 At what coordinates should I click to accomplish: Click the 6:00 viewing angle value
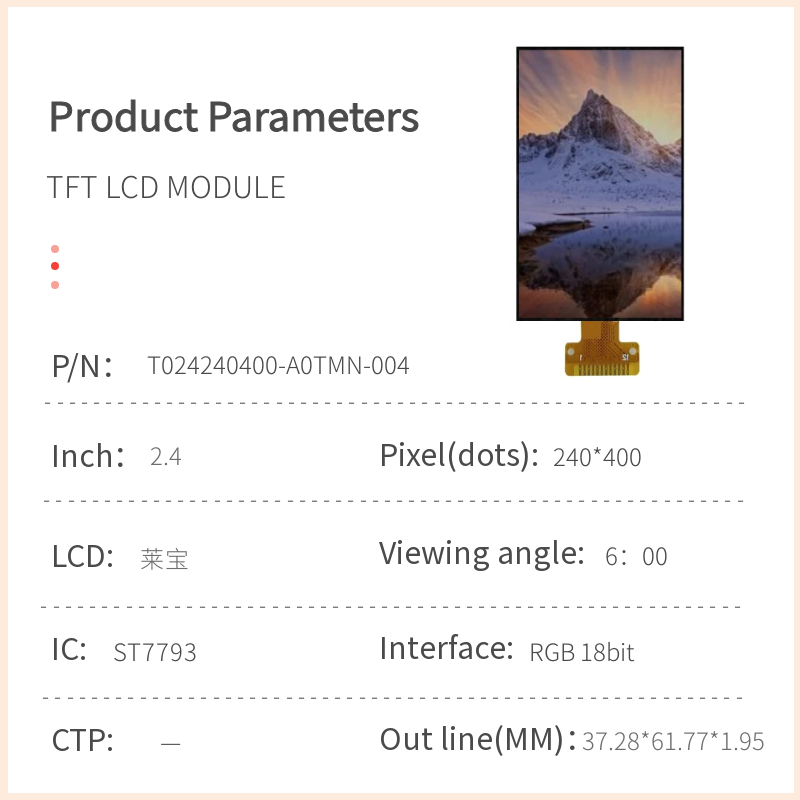click(x=636, y=557)
